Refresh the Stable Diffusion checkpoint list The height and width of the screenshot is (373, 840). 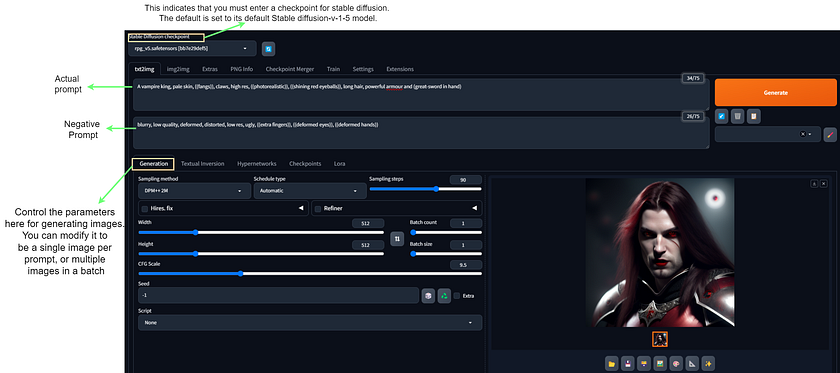(268, 49)
